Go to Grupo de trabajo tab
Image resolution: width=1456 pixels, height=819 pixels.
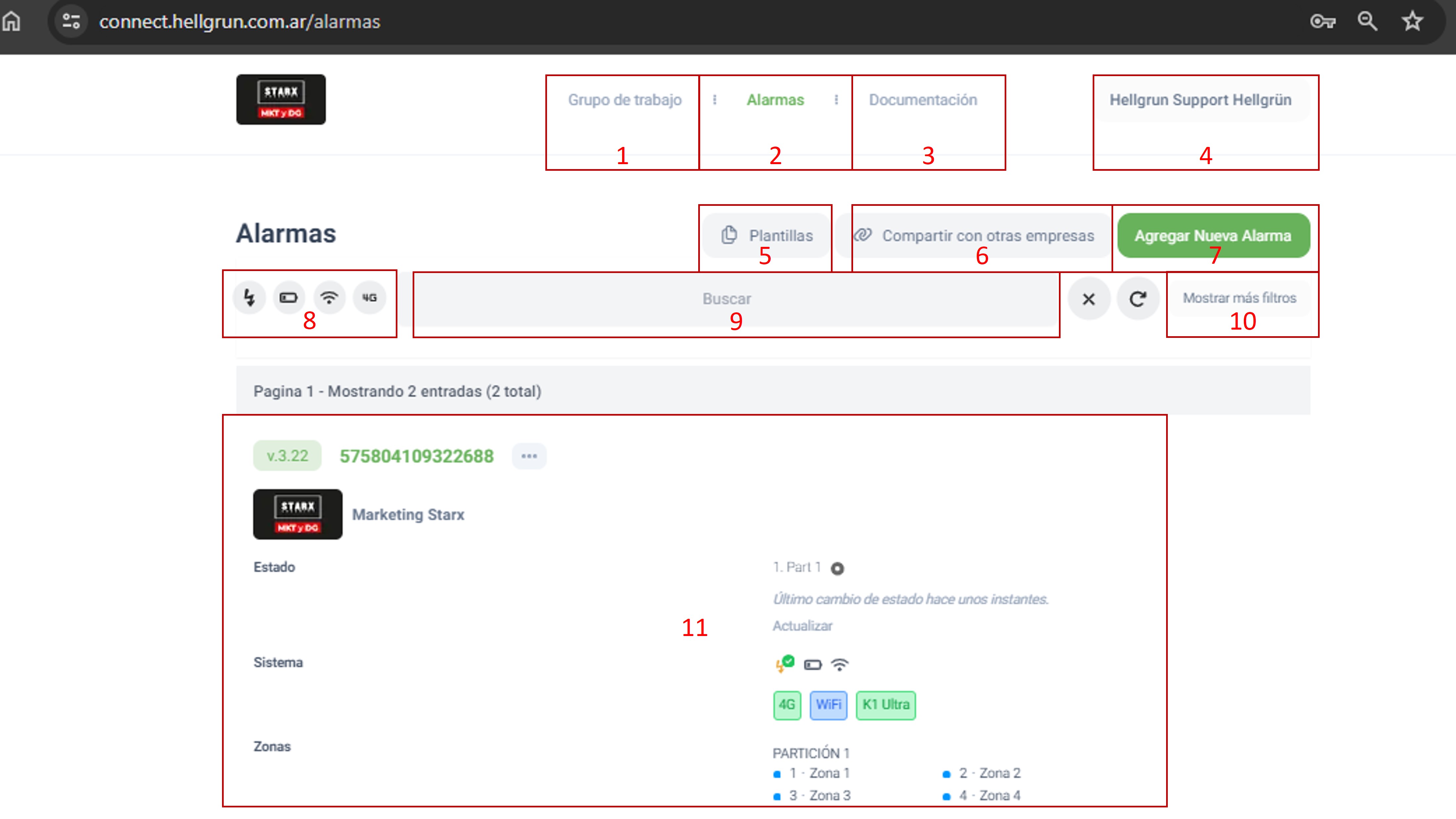click(624, 100)
